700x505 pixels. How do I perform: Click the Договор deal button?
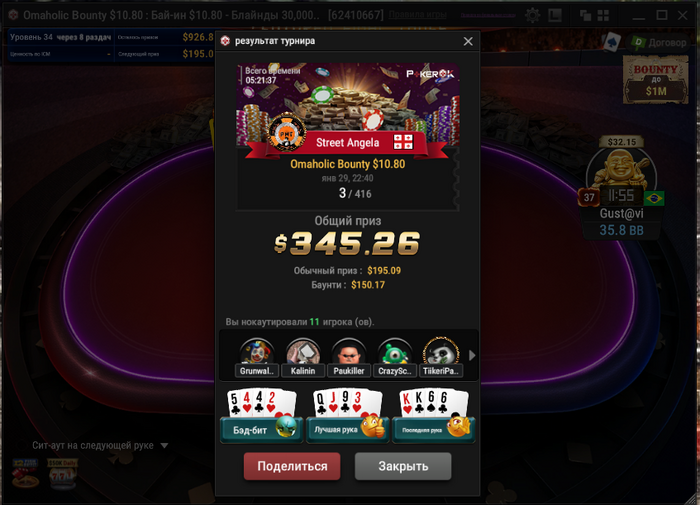(659, 42)
